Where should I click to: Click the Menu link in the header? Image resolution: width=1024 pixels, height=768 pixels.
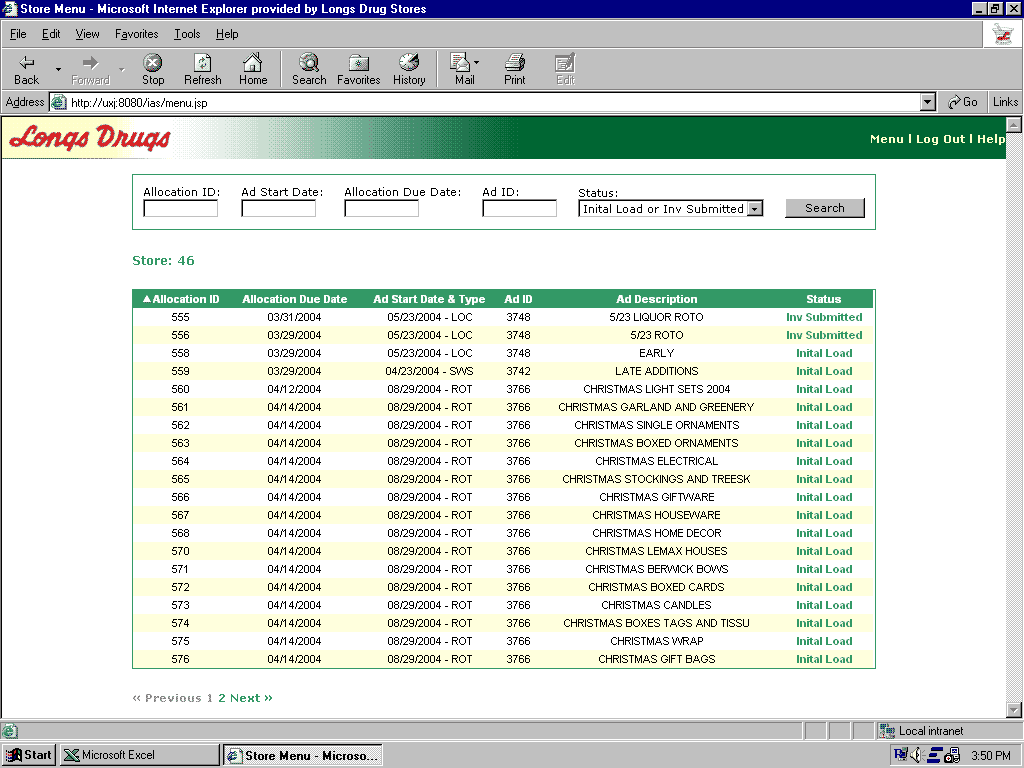tap(886, 138)
